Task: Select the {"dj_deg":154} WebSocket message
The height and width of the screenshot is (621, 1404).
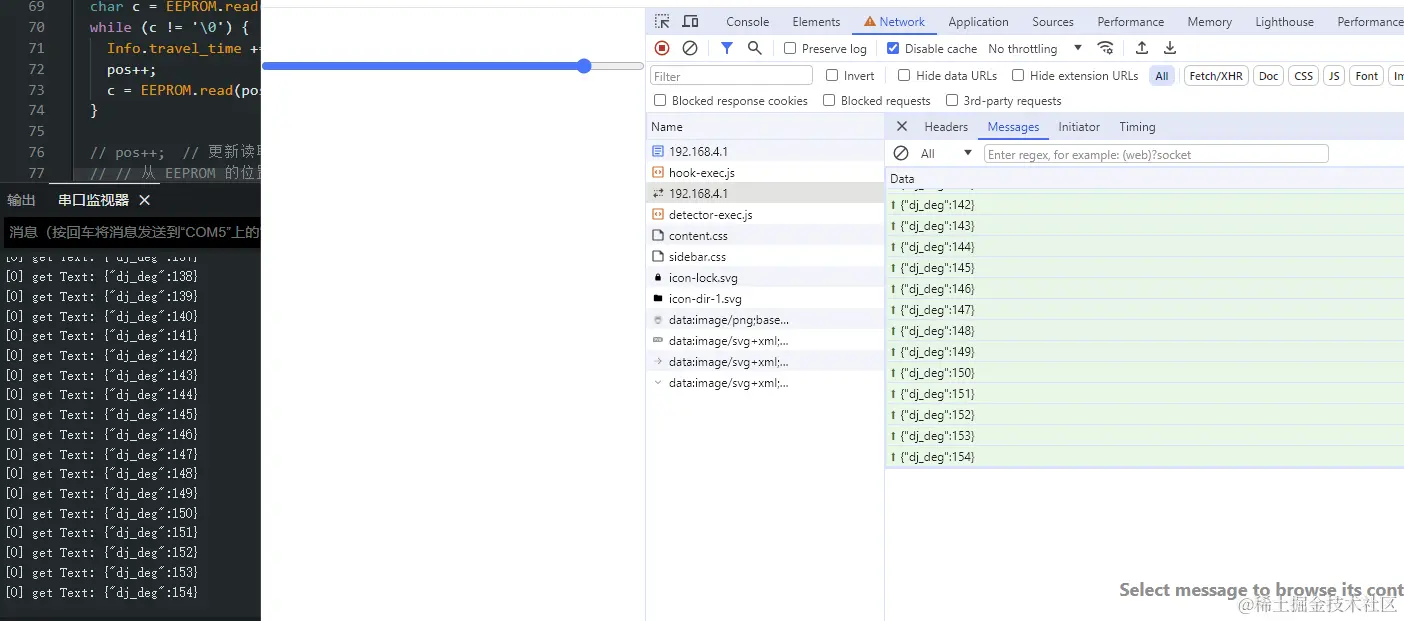Action: [1144, 457]
